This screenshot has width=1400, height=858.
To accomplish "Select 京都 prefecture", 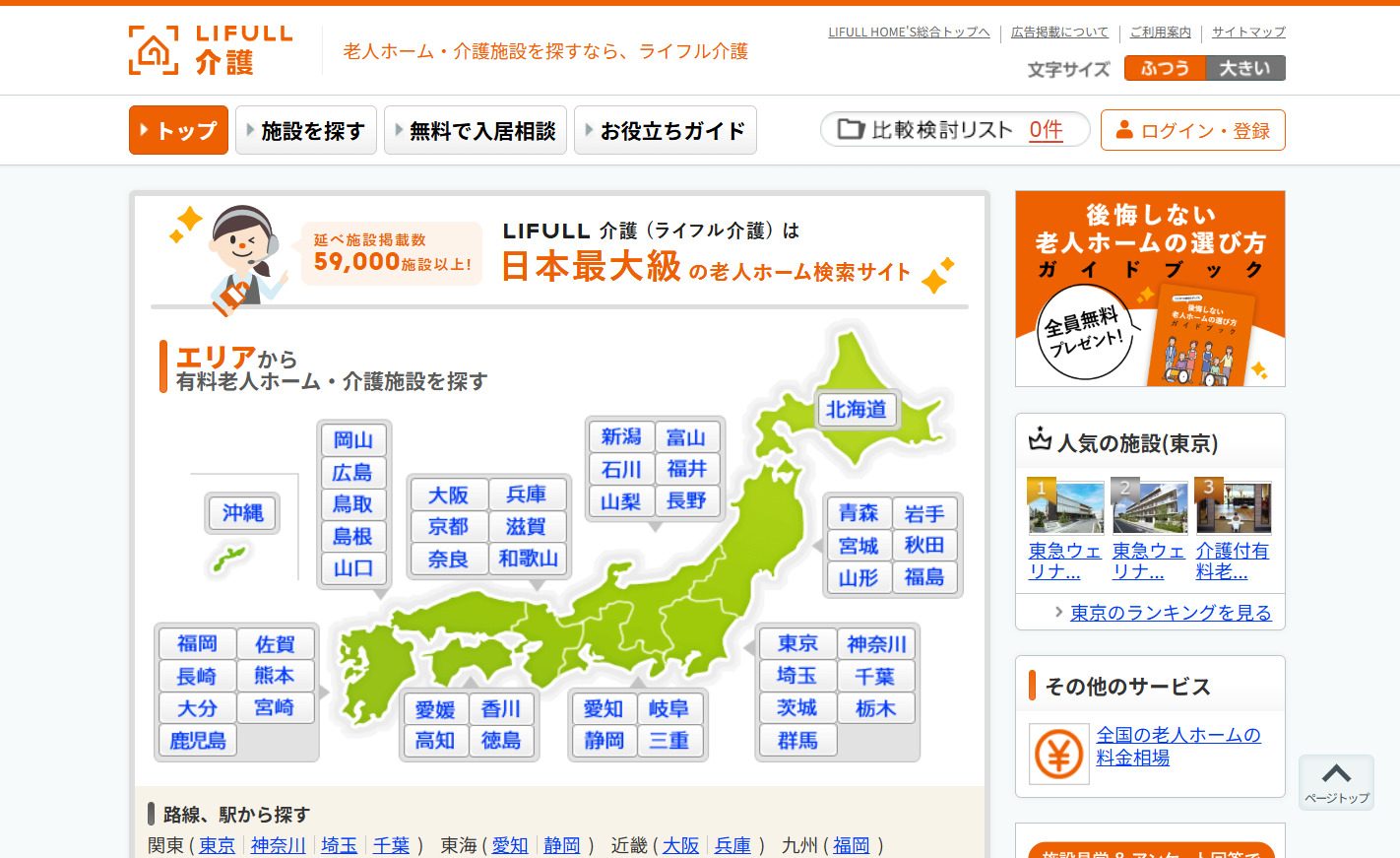I will click(x=449, y=527).
